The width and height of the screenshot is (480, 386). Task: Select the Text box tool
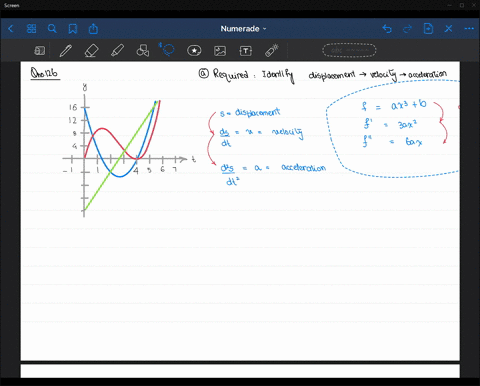click(x=246, y=51)
